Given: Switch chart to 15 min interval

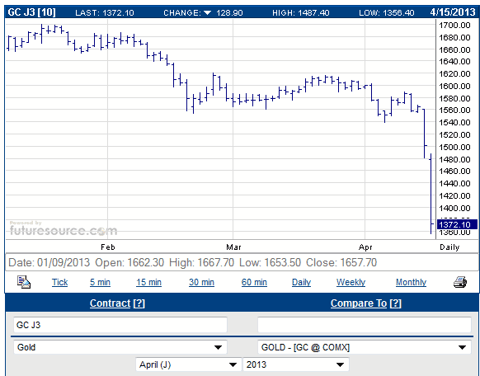Looking at the screenshot, I should (149, 282).
